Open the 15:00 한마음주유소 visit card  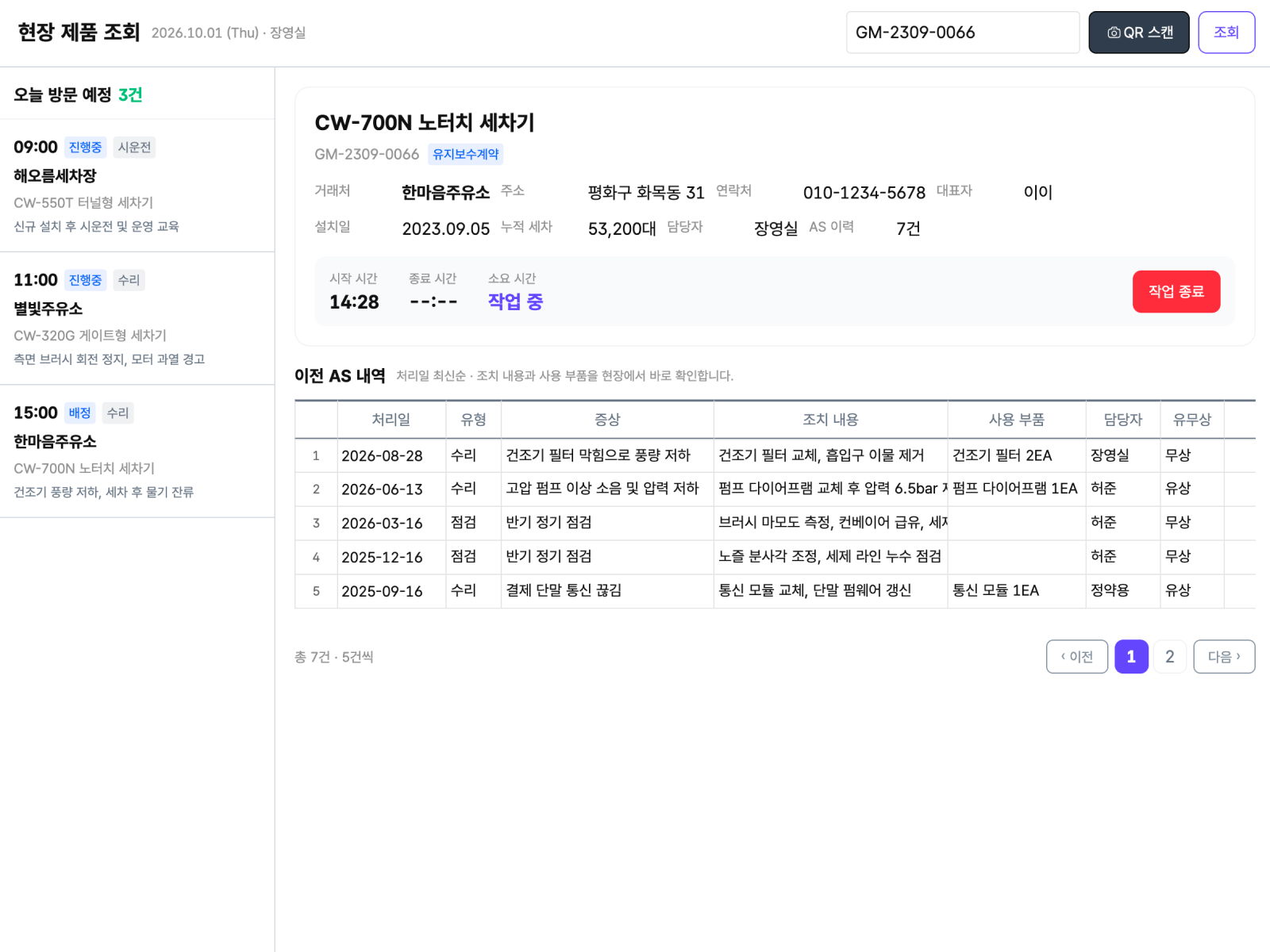(x=137, y=451)
